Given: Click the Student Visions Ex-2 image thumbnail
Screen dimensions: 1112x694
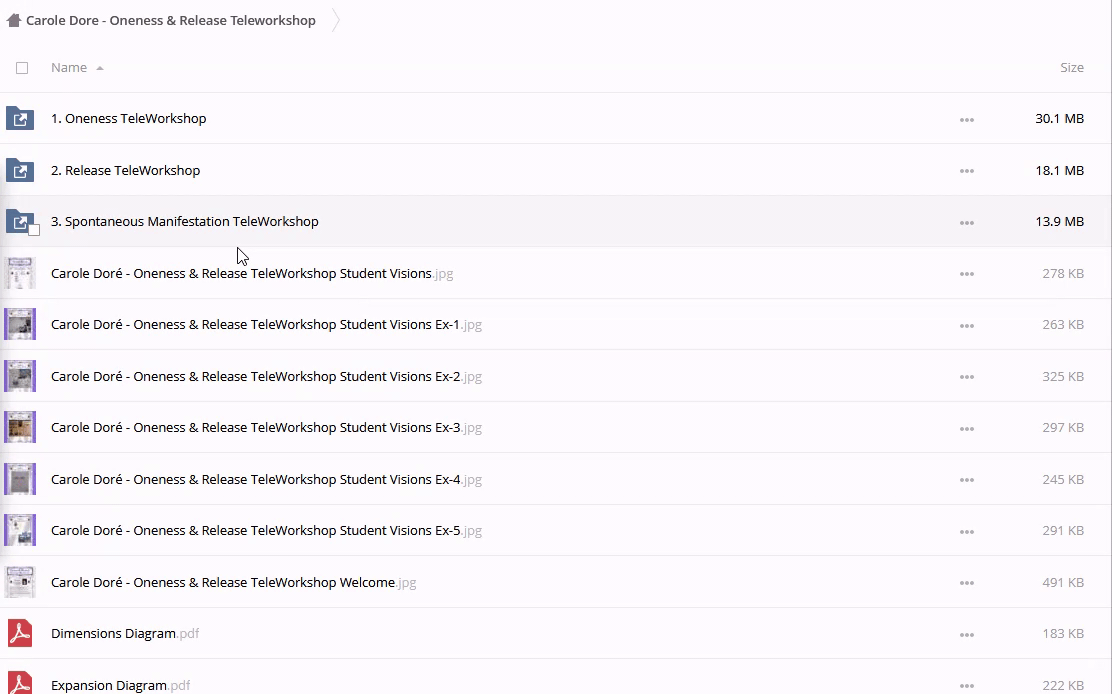Looking at the screenshot, I should pyautogui.click(x=20, y=376).
